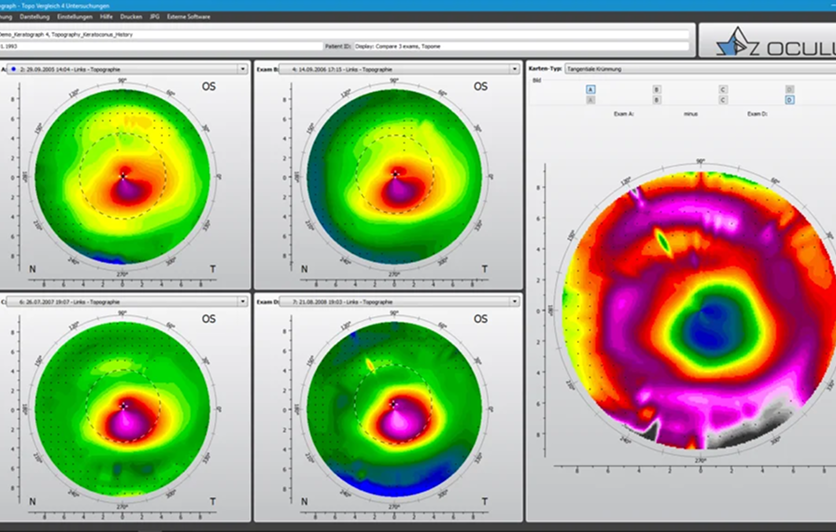The width and height of the screenshot is (836, 532).
Task: Select image B in the bottom Bild row
Action: (657, 100)
